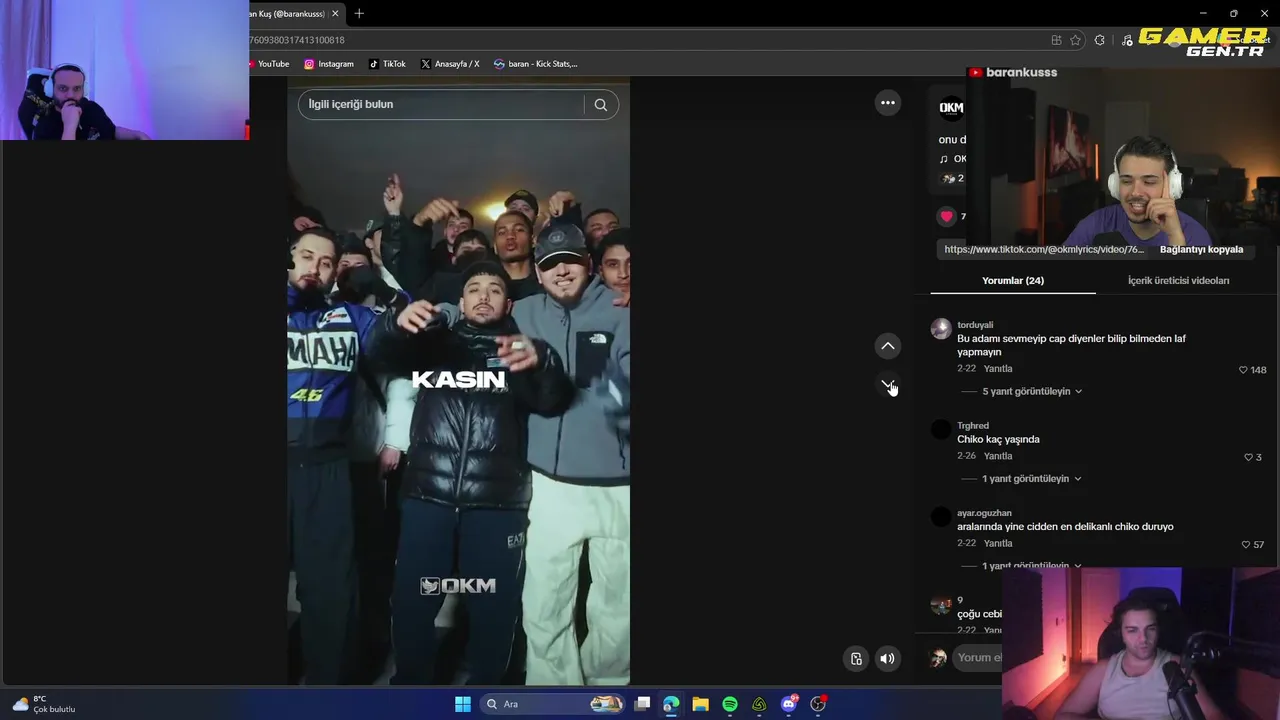Click the Yorum ekle comment input
This screenshot has width=1280, height=720.
pyautogui.click(x=979, y=657)
